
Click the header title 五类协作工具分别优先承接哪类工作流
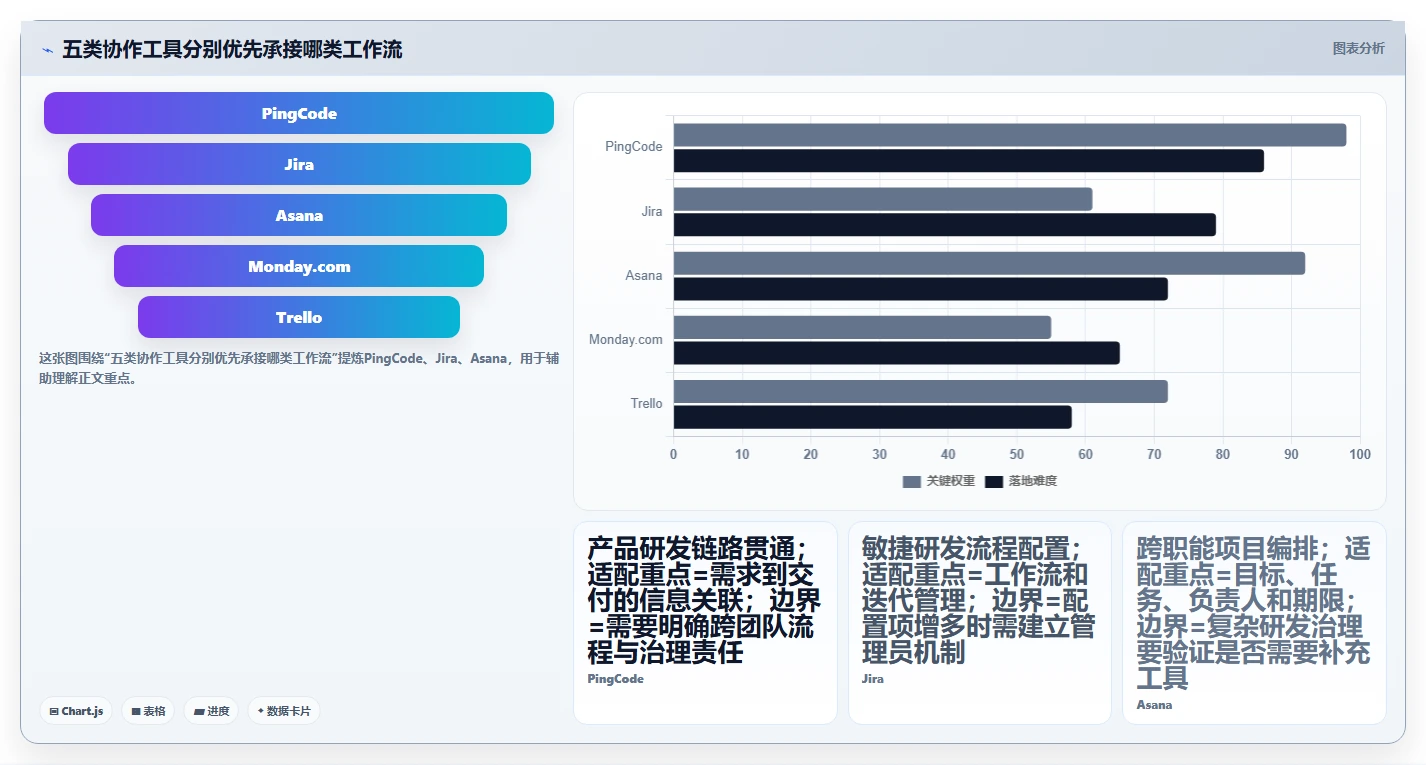[x=232, y=50]
